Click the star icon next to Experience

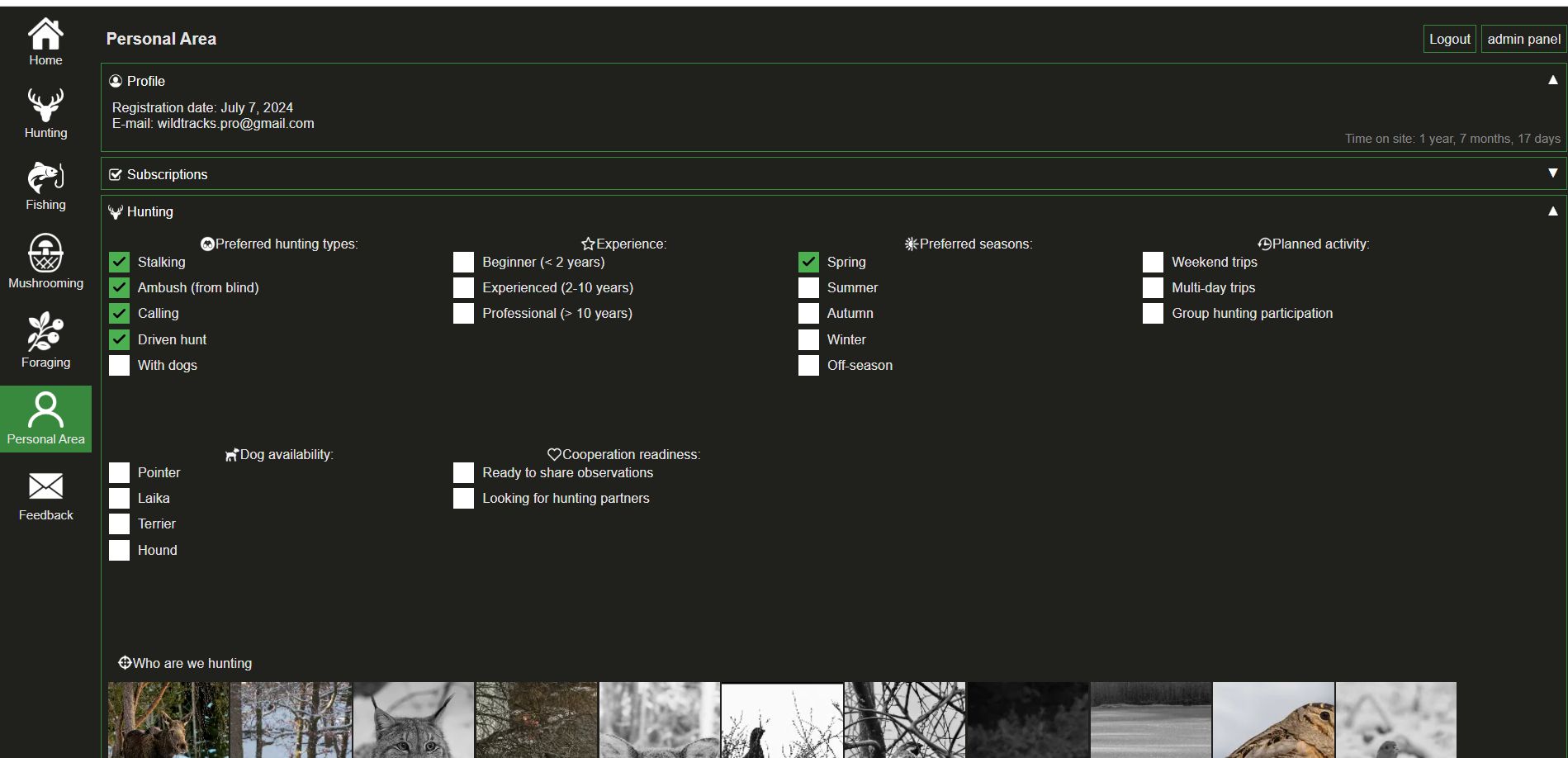pos(588,244)
